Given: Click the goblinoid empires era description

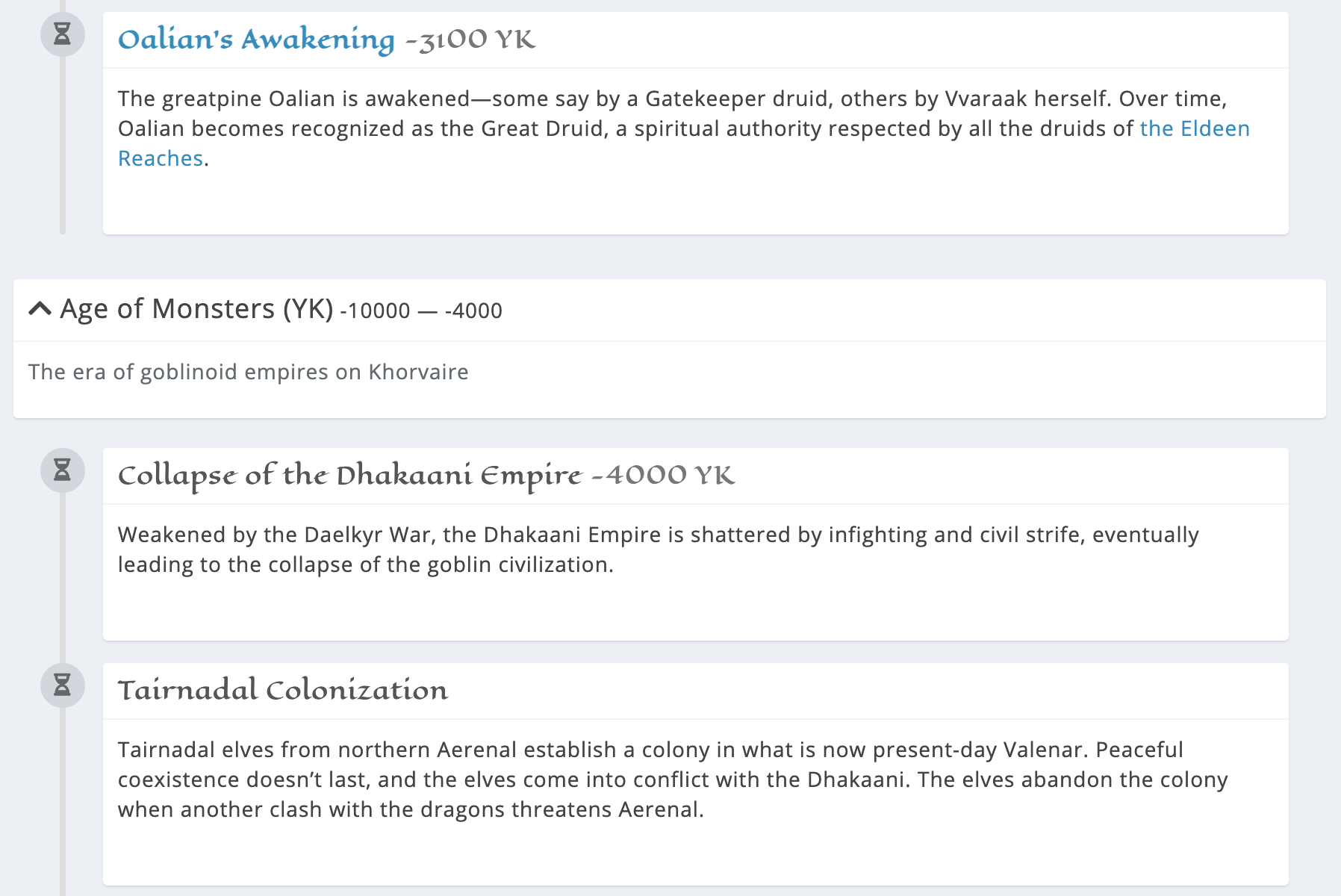Looking at the screenshot, I should pos(248,372).
